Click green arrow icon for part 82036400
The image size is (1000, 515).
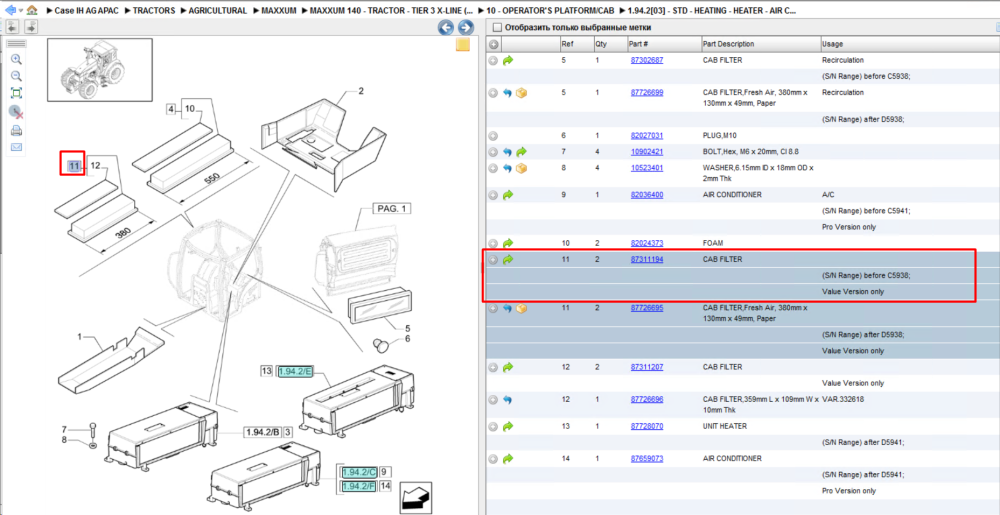click(508, 194)
